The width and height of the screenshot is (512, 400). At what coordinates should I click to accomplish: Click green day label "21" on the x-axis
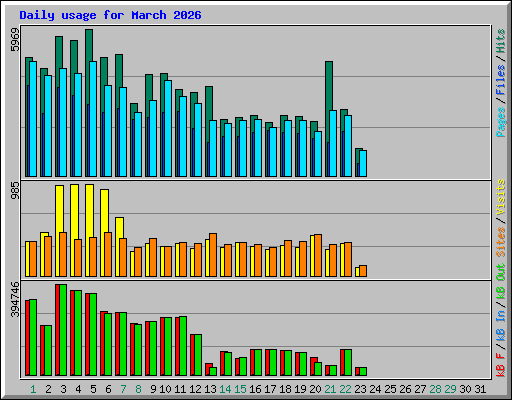click(330, 389)
